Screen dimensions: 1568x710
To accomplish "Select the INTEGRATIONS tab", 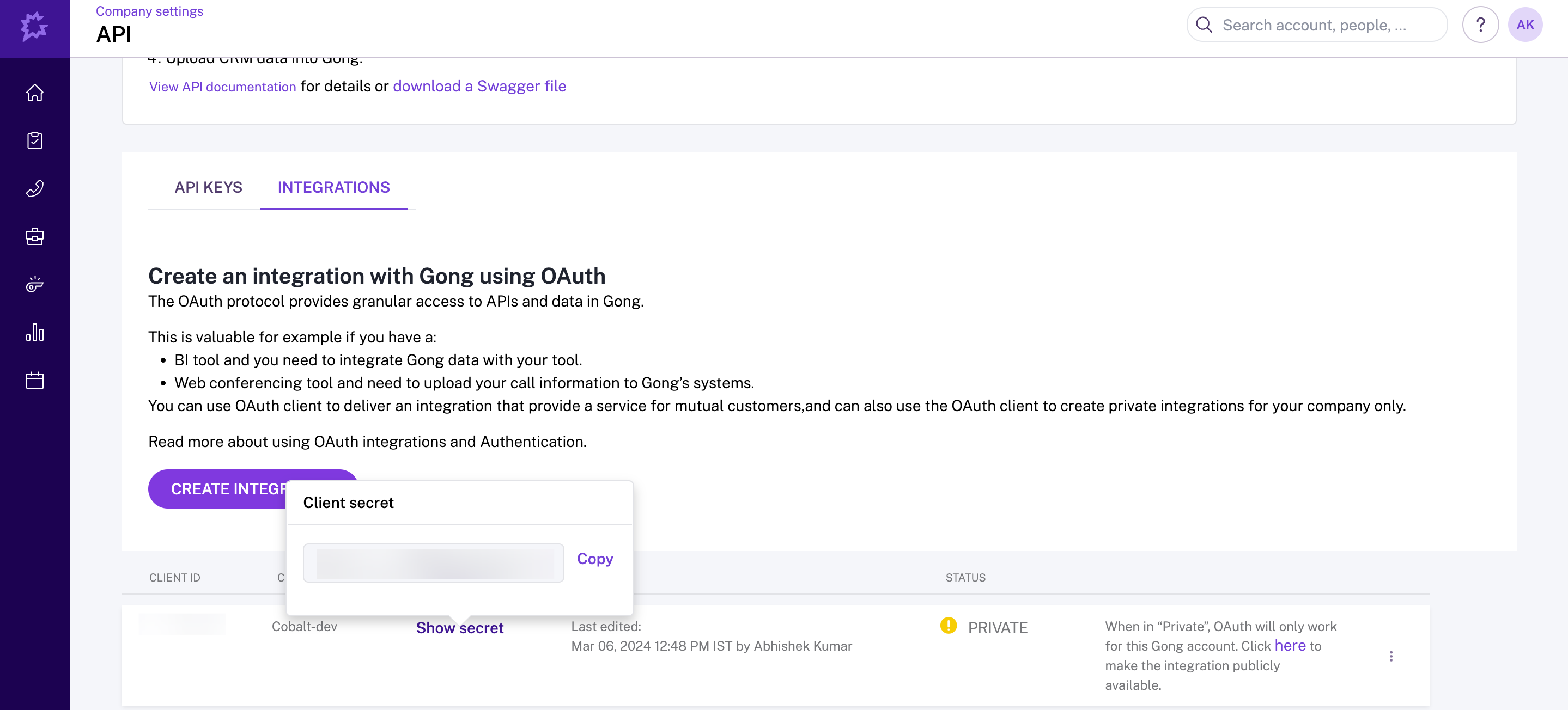I will pyautogui.click(x=333, y=187).
